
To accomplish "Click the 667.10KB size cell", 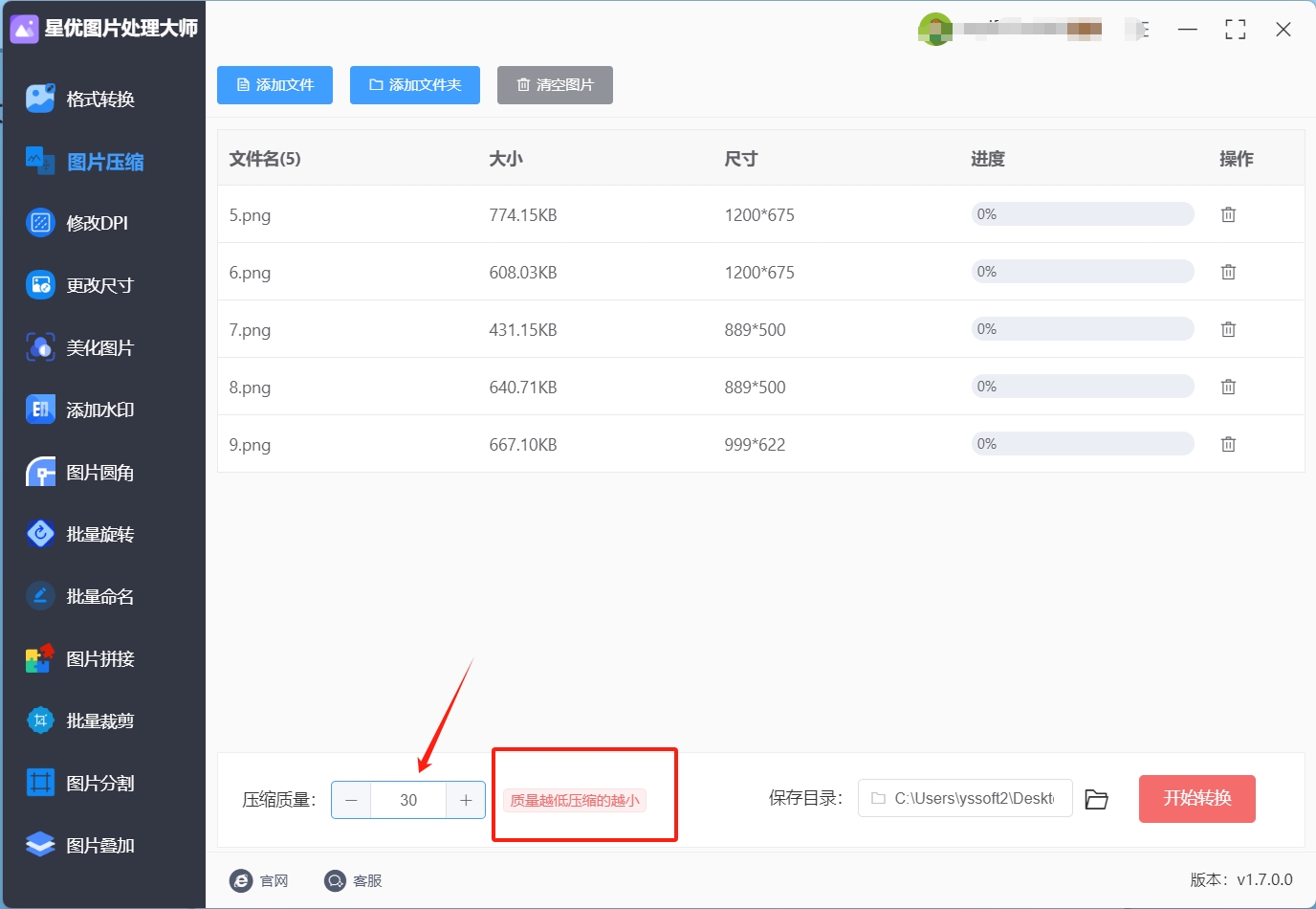I will 523,445.
